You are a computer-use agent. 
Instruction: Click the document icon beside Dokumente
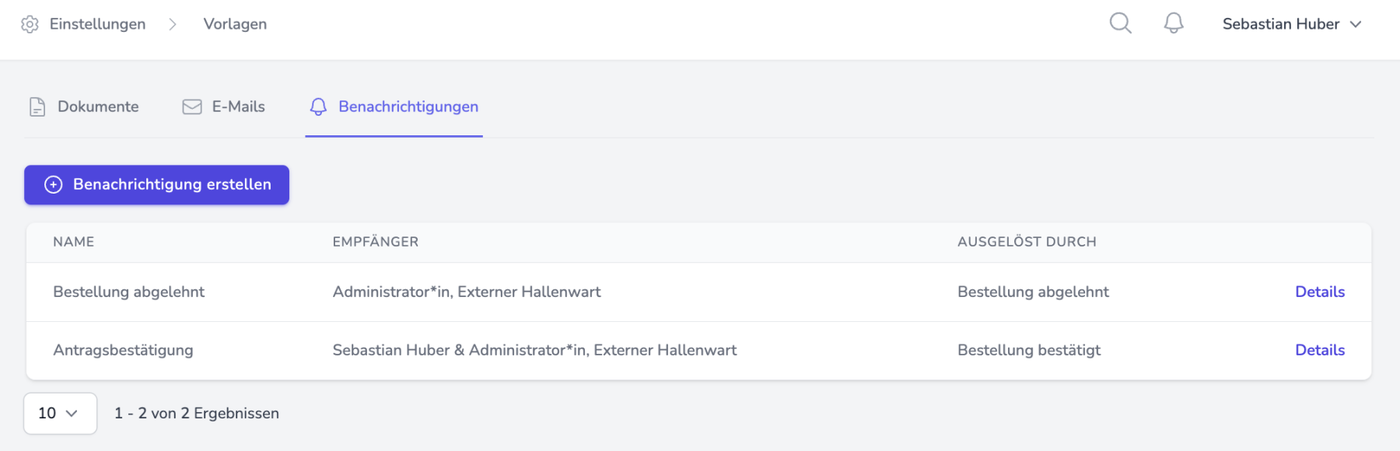click(37, 107)
